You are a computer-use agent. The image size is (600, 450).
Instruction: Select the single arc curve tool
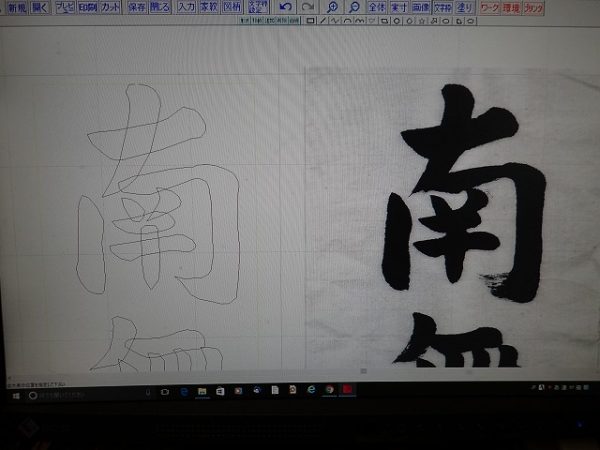tap(347, 21)
